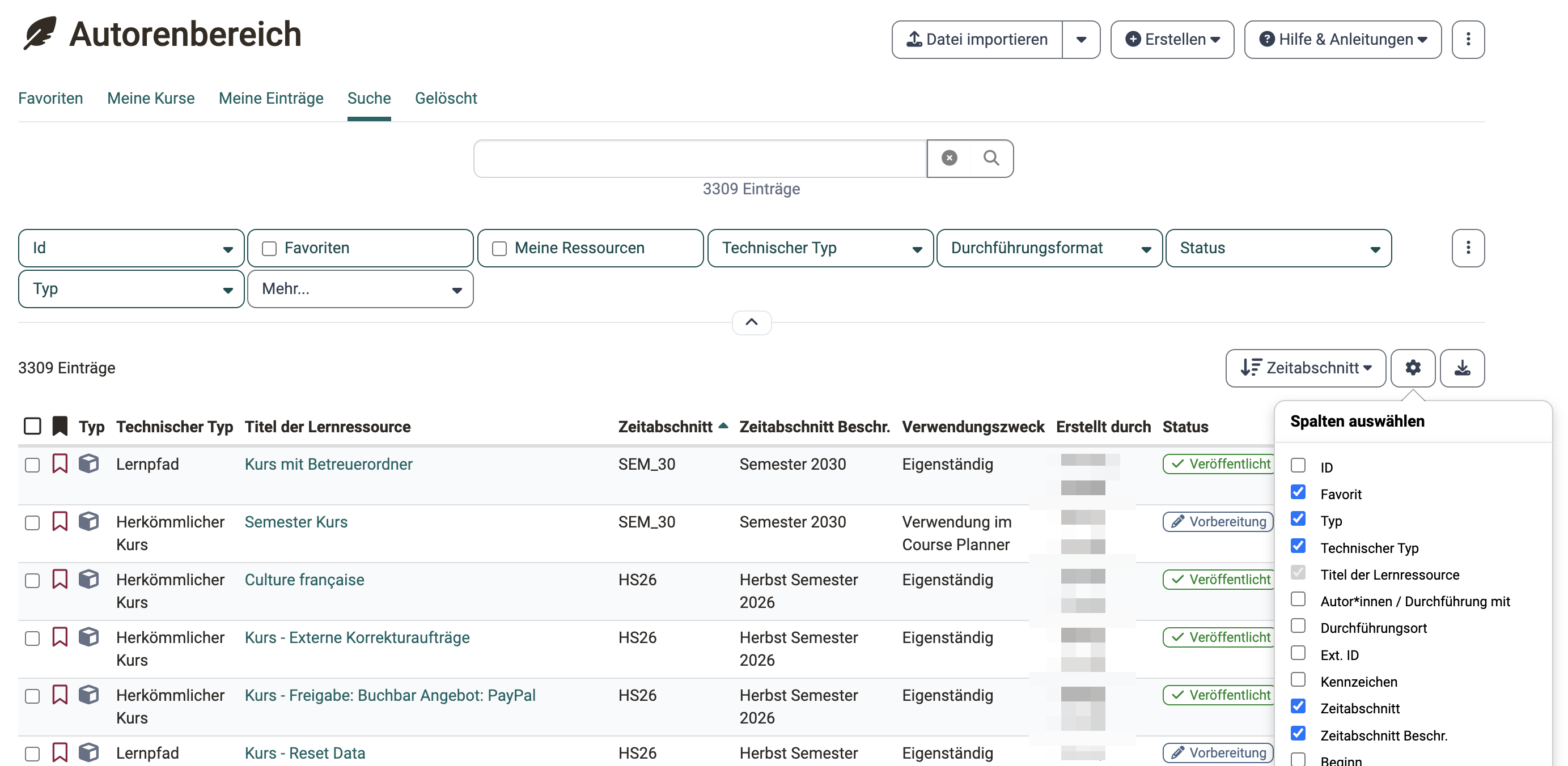Open Kurs - Externe Korrekturaufträge link
Viewport: 1568px width, 766px height.
[357, 637]
